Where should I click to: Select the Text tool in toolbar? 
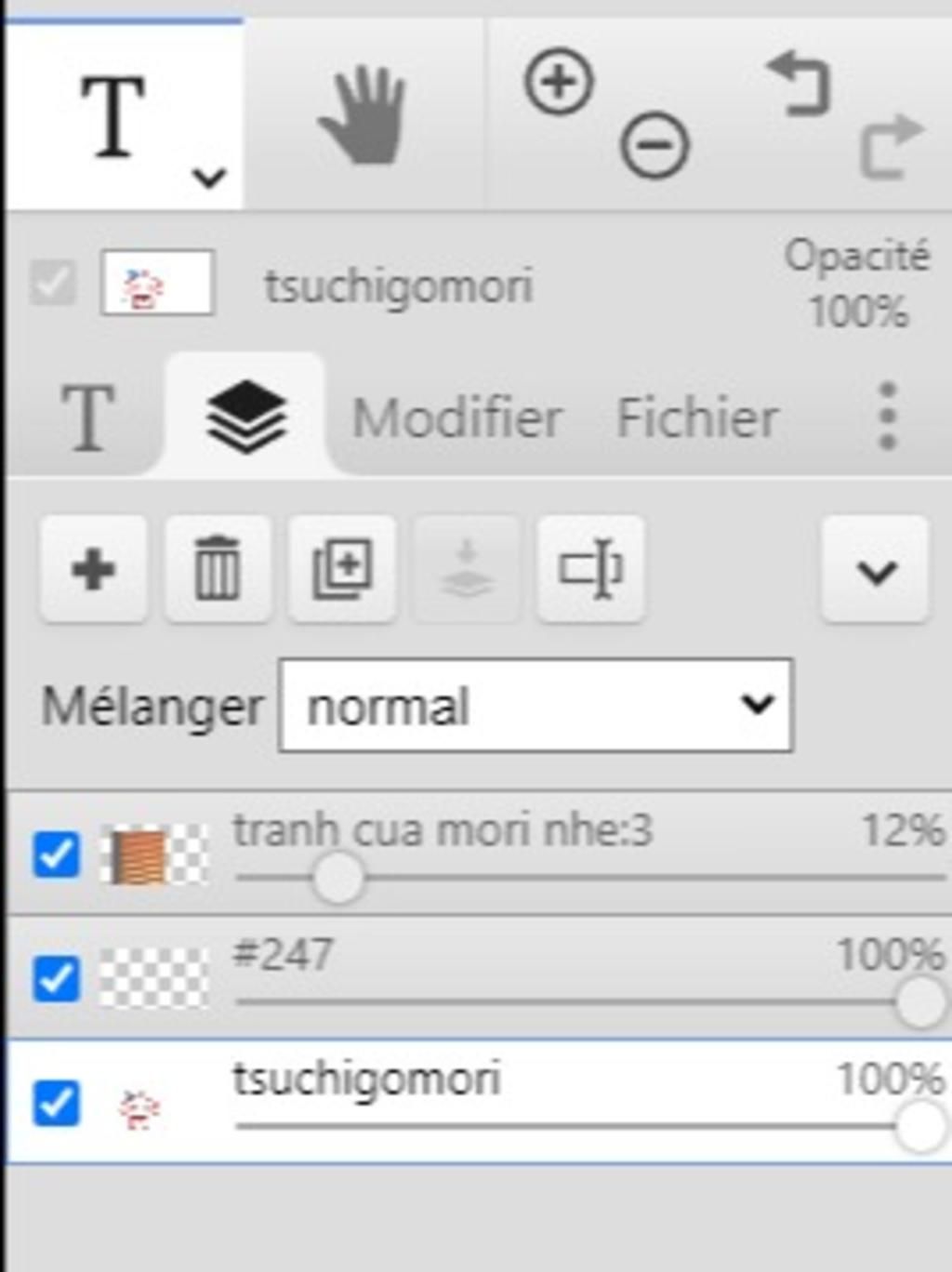[x=113, y=116]
